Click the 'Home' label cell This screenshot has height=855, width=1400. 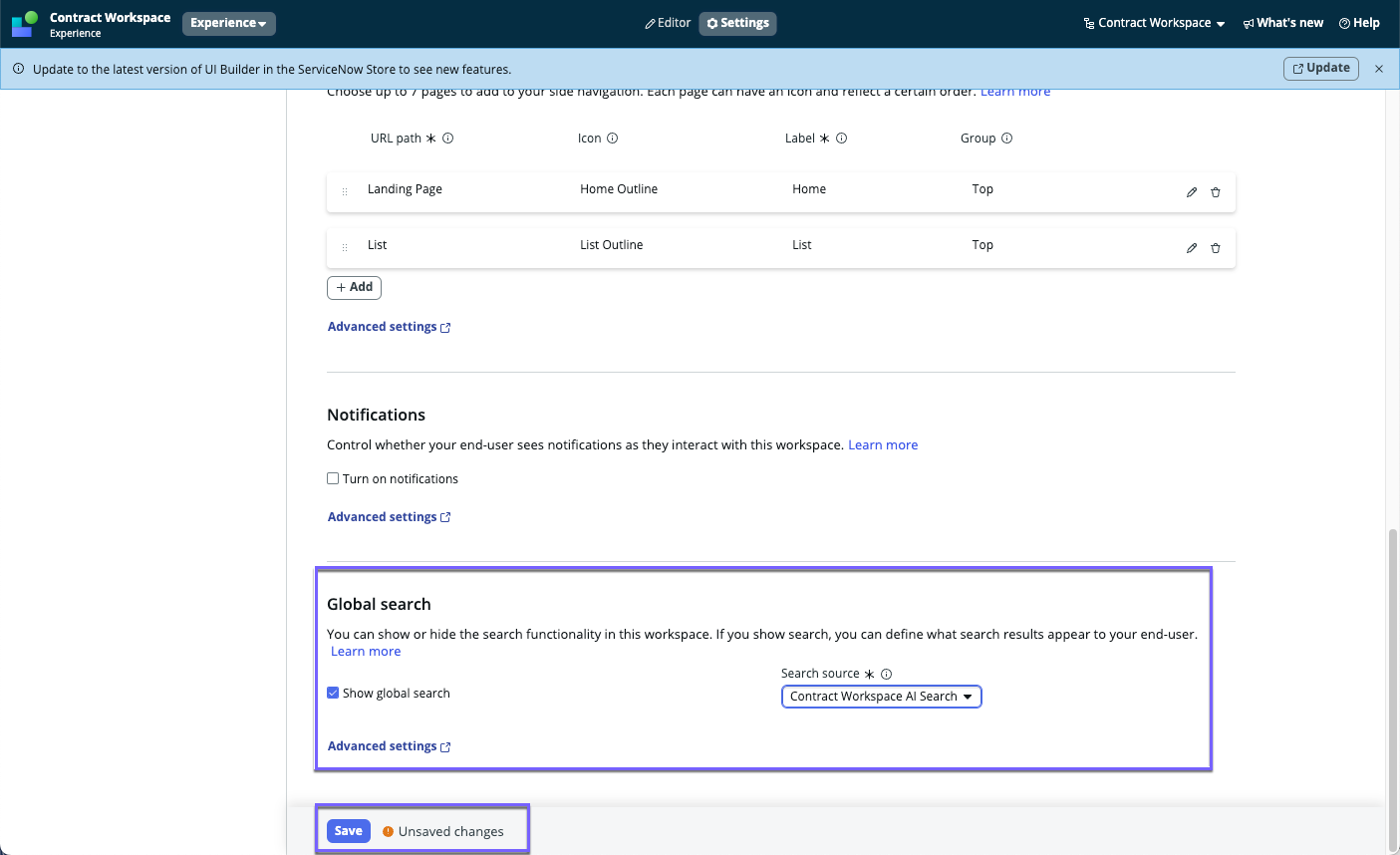[x=809, y=189]
